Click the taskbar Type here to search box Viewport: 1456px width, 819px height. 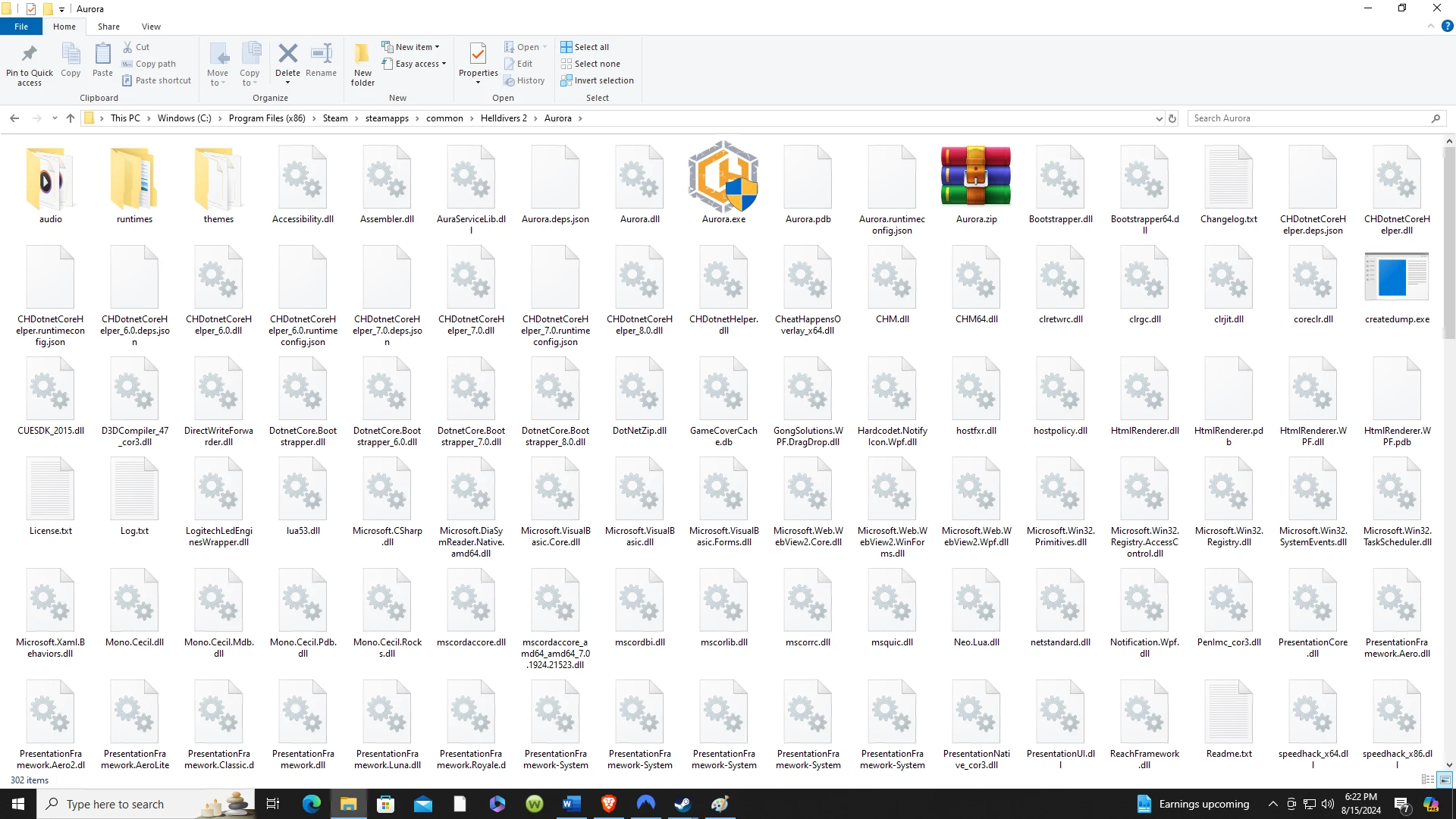click(146, 804)
